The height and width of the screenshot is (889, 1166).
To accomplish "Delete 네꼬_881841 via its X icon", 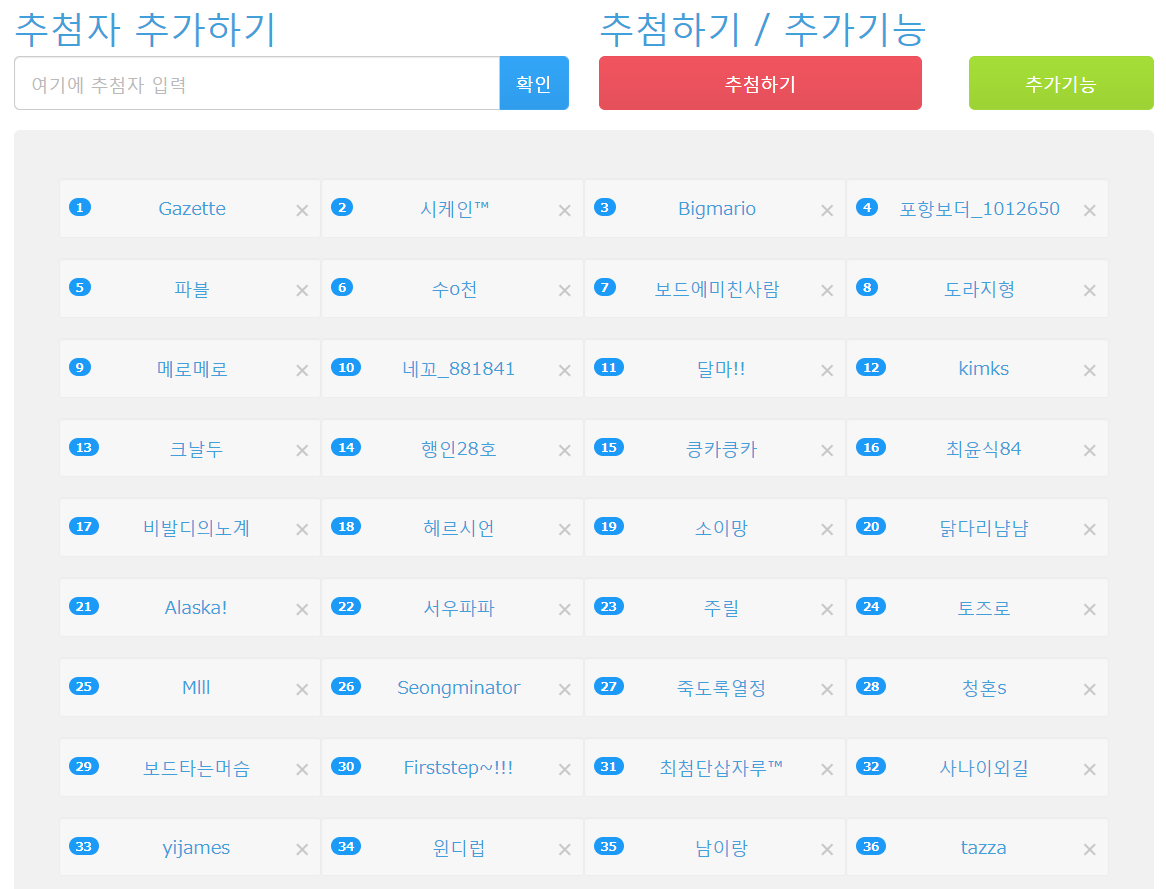I will click(x=564, y=370).
